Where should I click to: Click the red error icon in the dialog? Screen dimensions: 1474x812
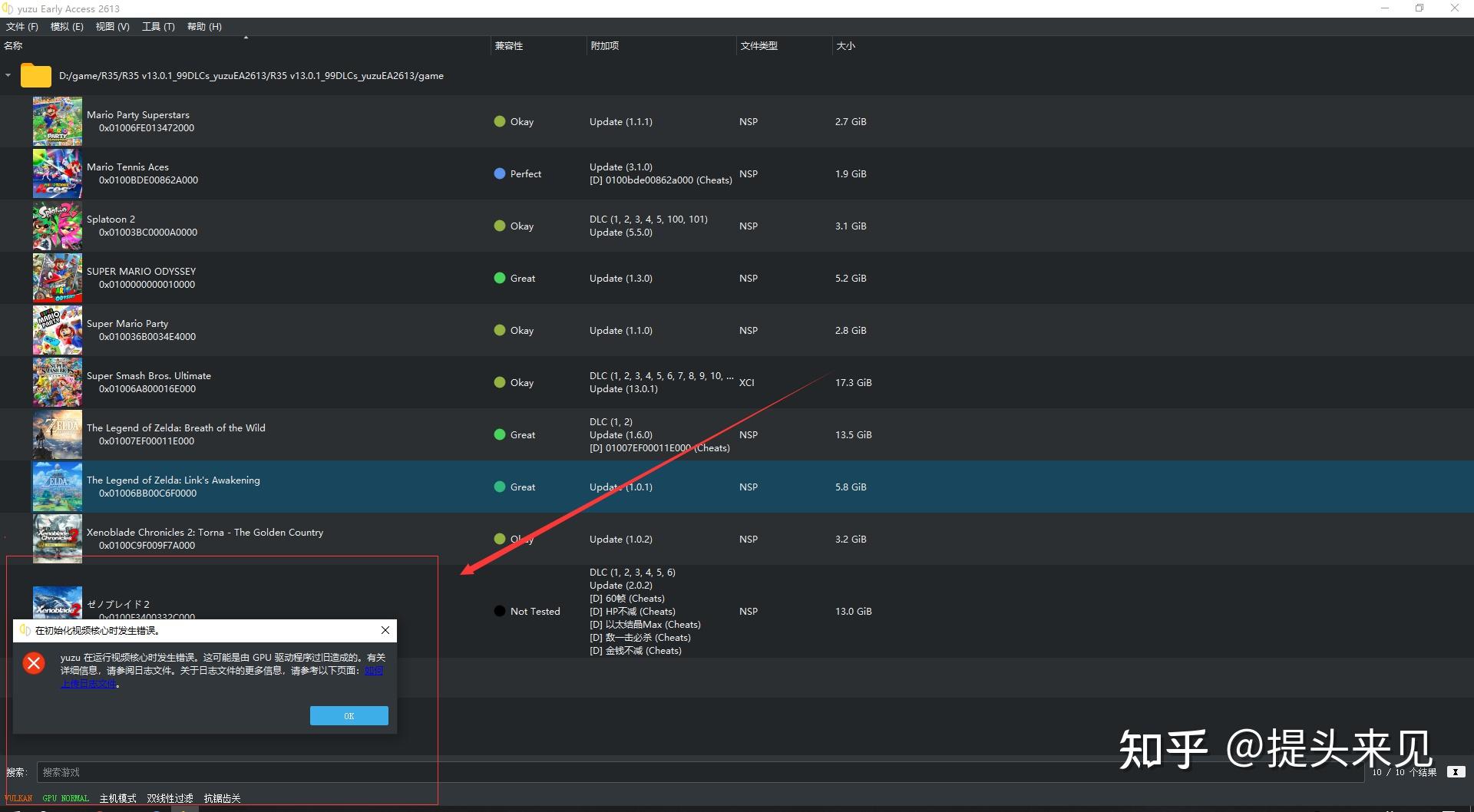(34, 663)
